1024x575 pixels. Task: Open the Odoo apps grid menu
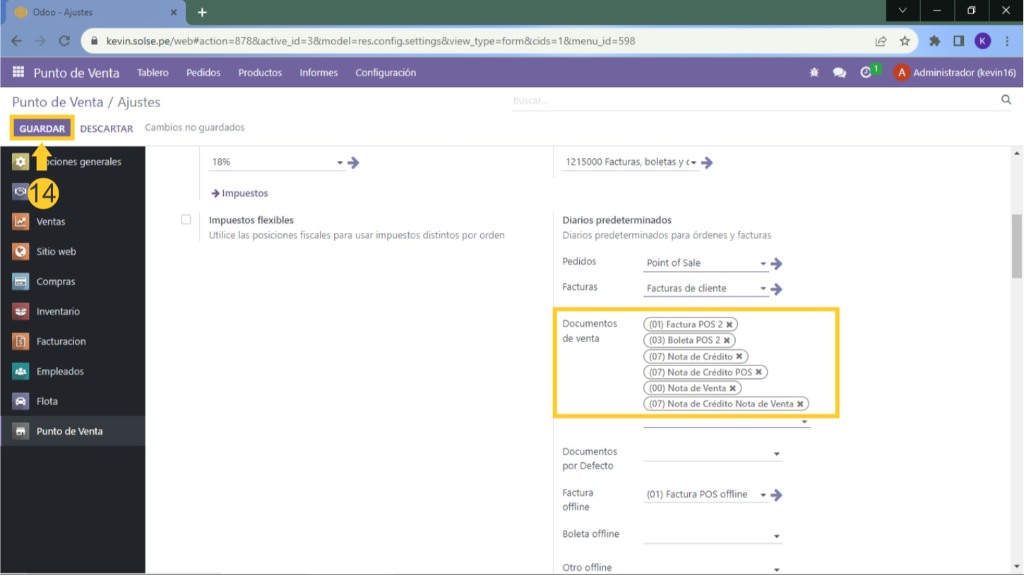coord(18,73)
